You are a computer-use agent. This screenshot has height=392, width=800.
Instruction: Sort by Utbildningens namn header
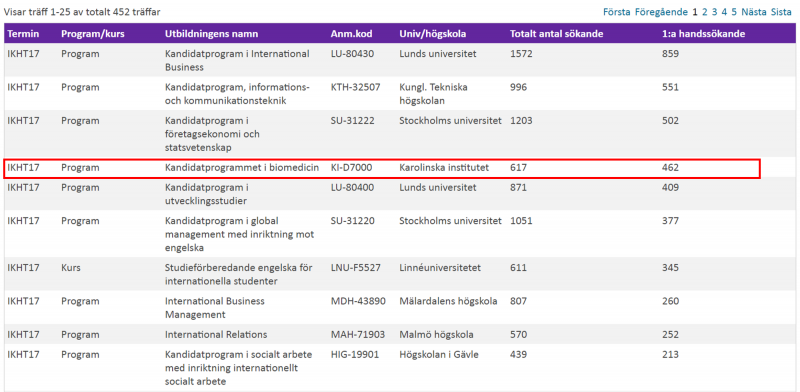[x=211, y=34]
